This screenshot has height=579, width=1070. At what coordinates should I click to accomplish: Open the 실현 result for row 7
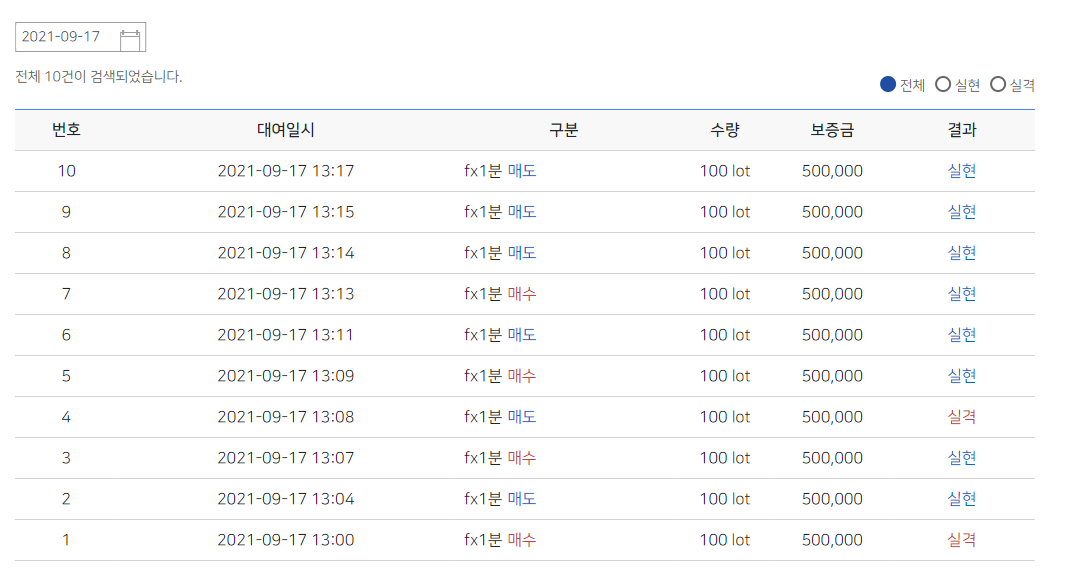961,294
